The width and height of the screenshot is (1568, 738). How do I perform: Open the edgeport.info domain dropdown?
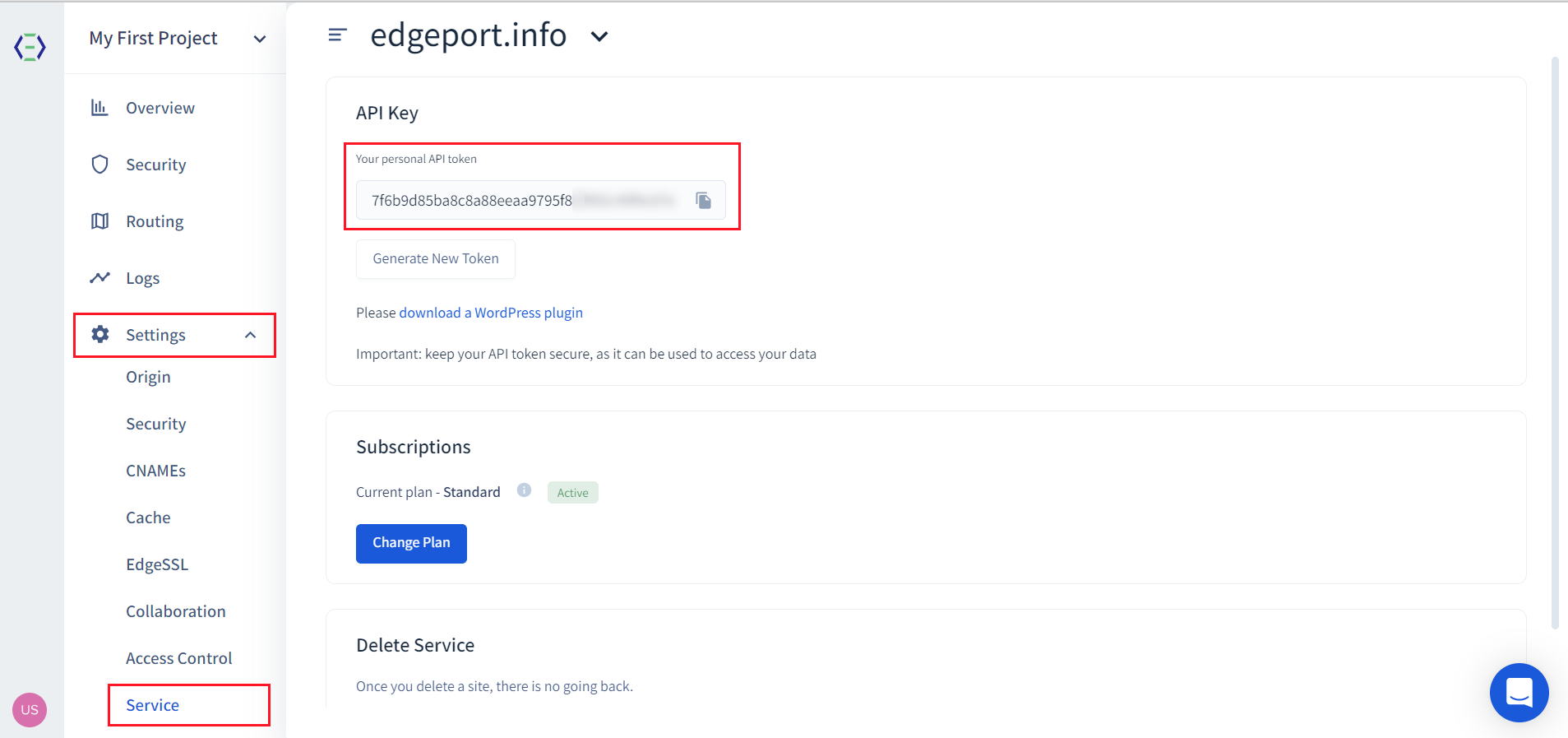coord(599,36)
